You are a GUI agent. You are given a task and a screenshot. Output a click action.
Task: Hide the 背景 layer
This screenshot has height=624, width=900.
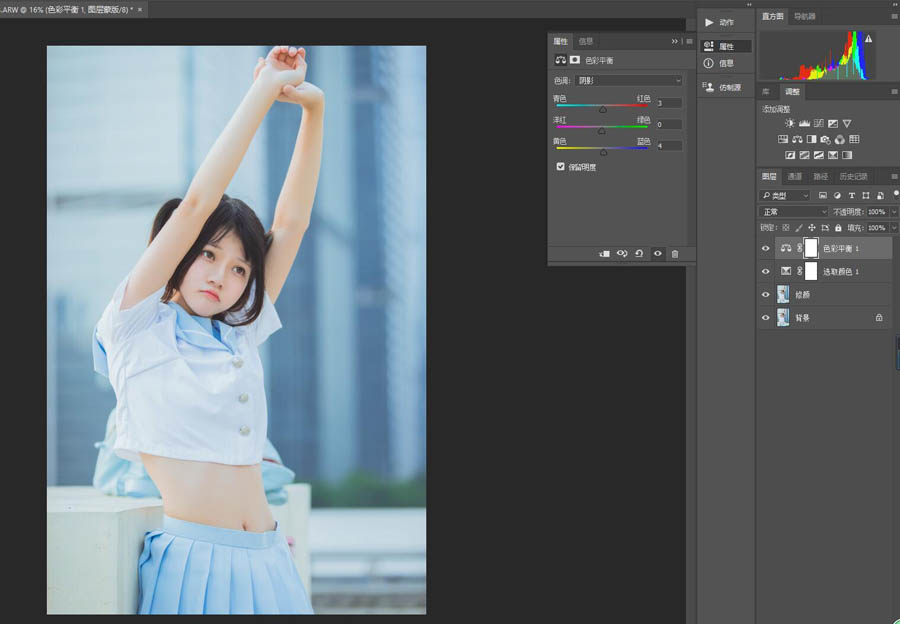(766, 318)
